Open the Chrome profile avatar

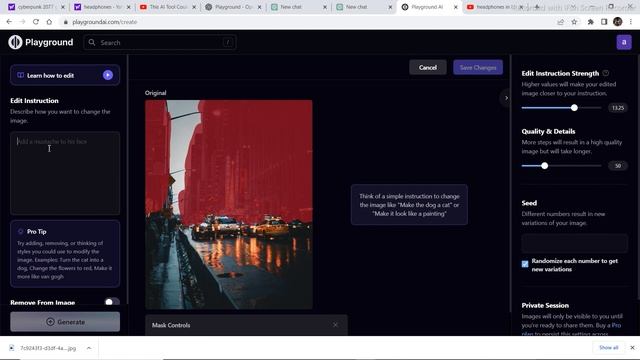(x=618, y=22)
